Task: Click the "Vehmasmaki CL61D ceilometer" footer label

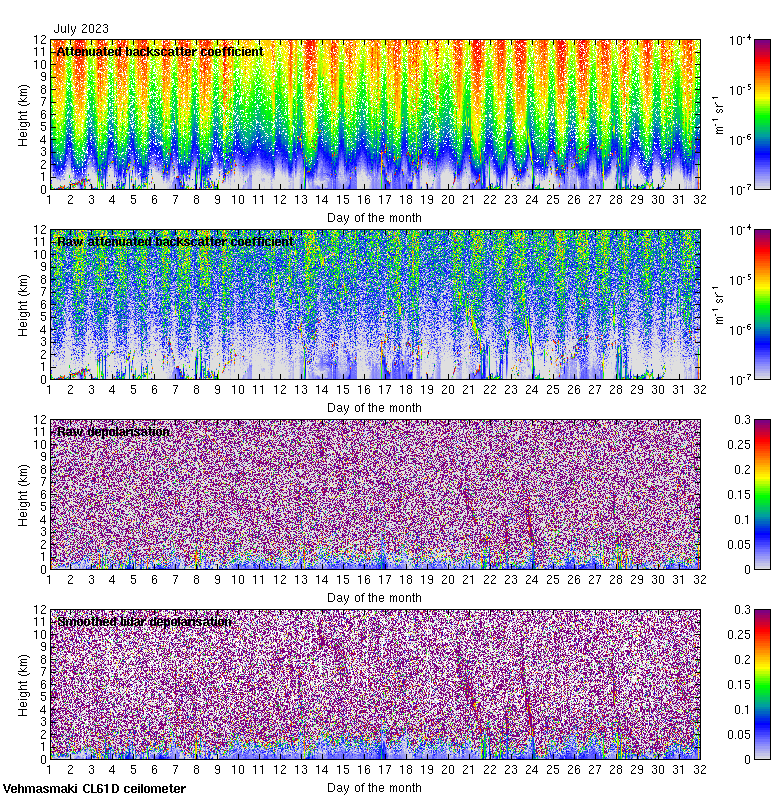Action: 94,789
